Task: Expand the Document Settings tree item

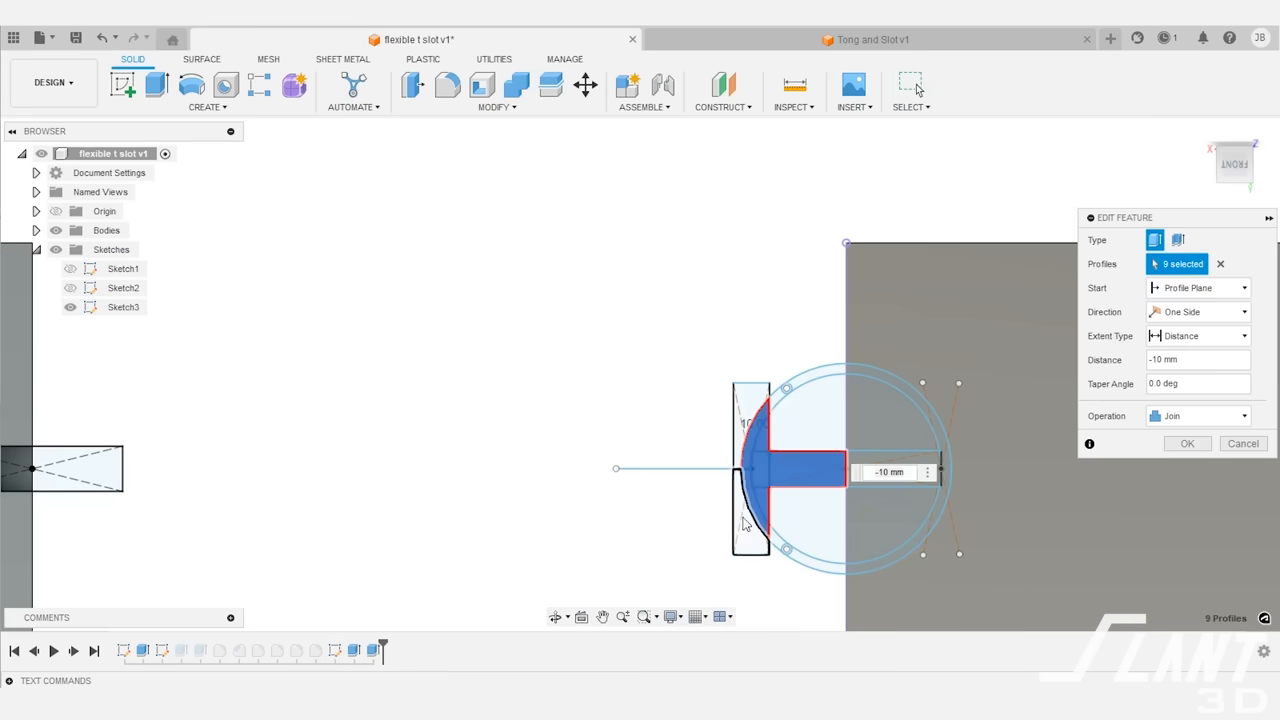Action: point(35,172)
